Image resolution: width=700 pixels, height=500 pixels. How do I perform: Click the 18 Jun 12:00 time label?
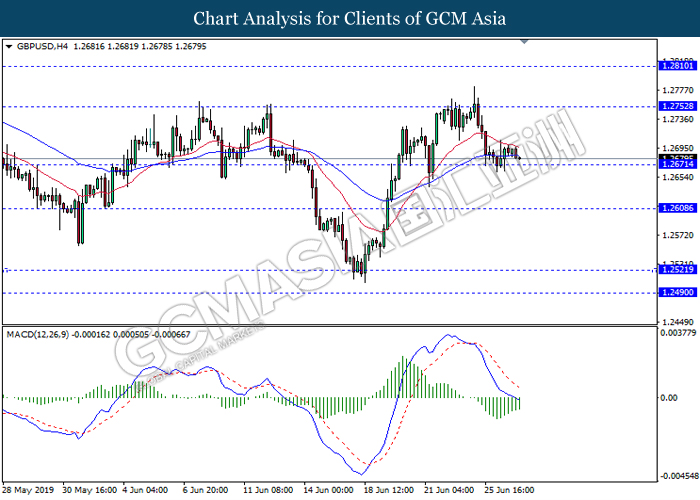388,490
